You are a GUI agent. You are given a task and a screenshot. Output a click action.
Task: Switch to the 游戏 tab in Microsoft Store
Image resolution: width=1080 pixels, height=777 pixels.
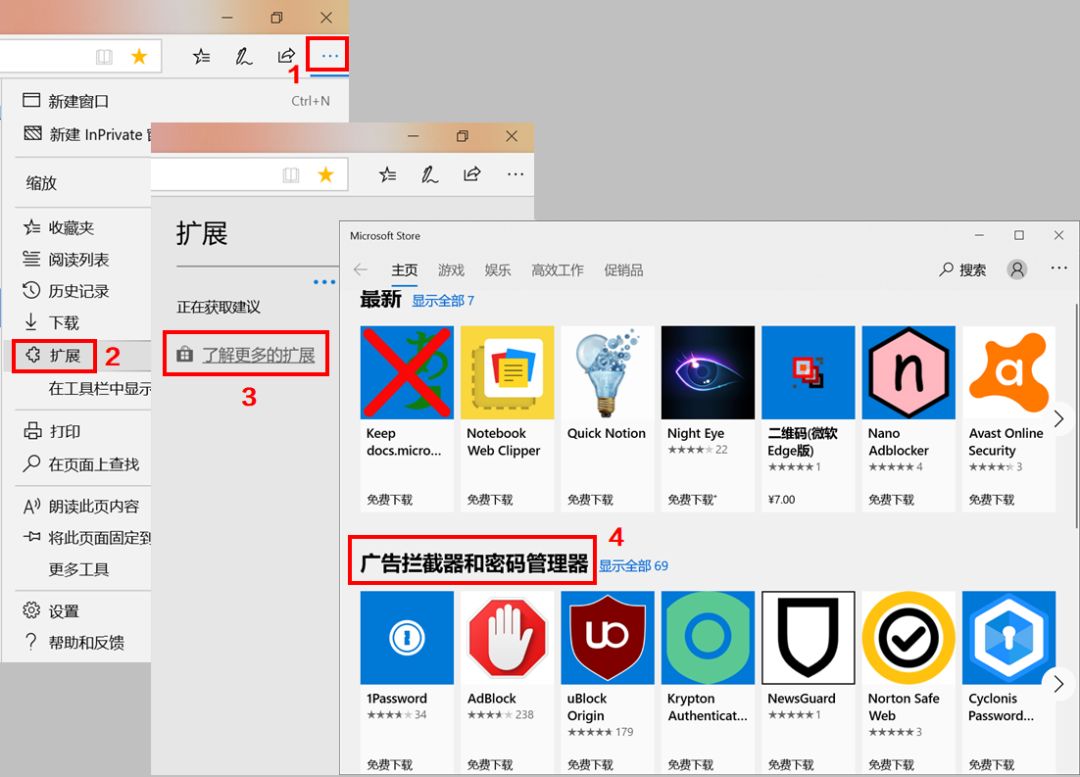tap(450, 269)
